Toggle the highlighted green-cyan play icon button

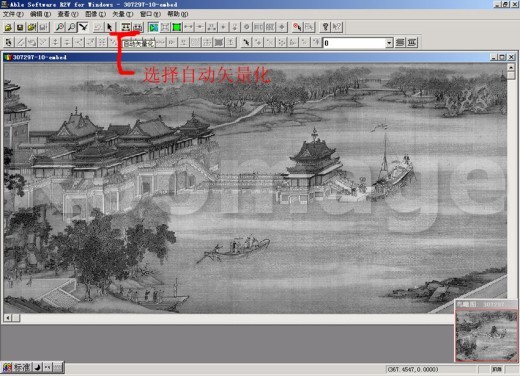153,27
